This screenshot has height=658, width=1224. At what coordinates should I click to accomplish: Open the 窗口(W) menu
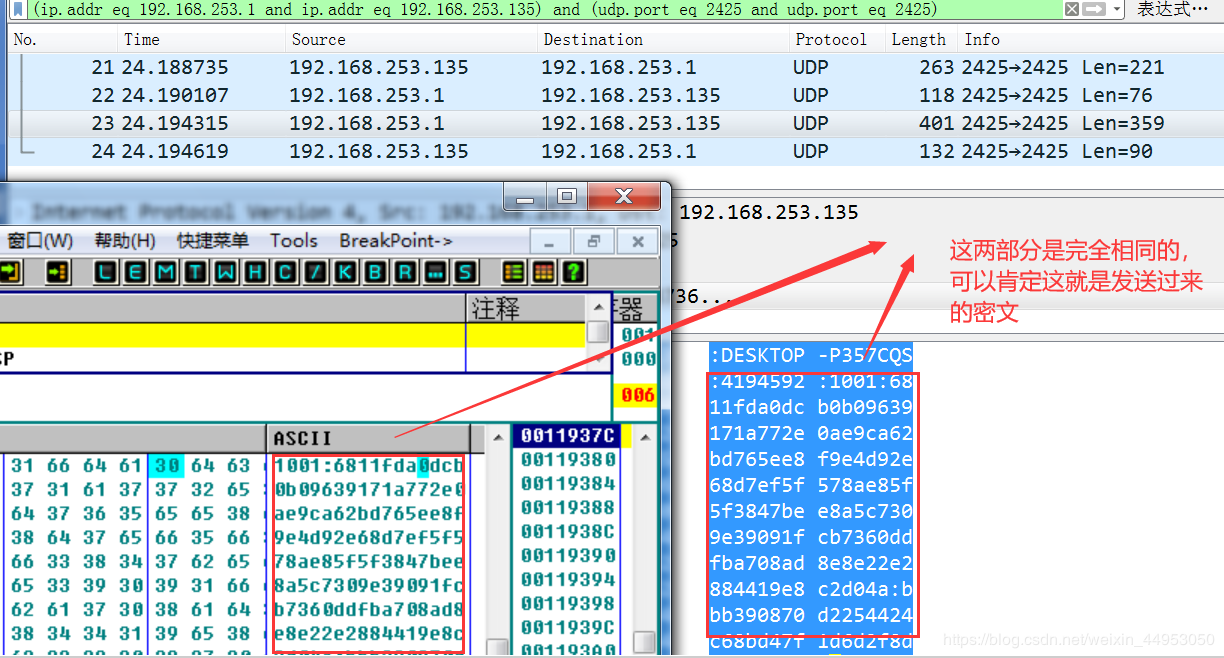click(40, 241)
